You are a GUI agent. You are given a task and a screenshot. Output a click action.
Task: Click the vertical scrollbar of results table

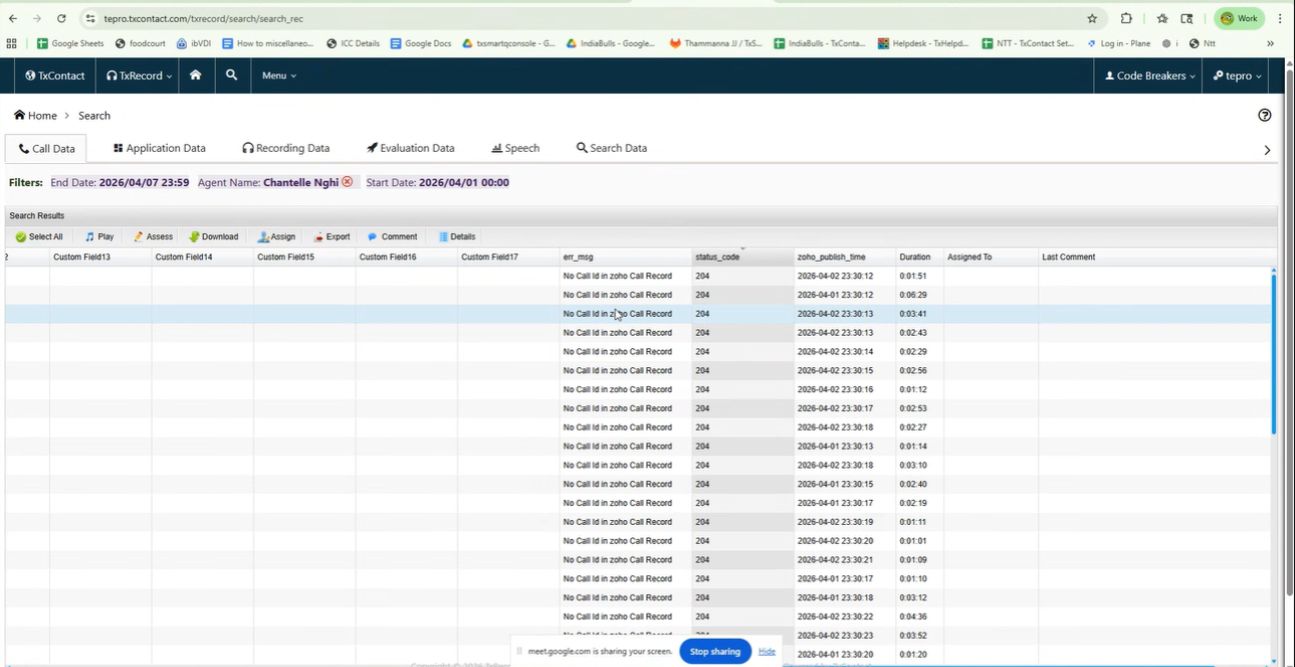click(1273, 350)
